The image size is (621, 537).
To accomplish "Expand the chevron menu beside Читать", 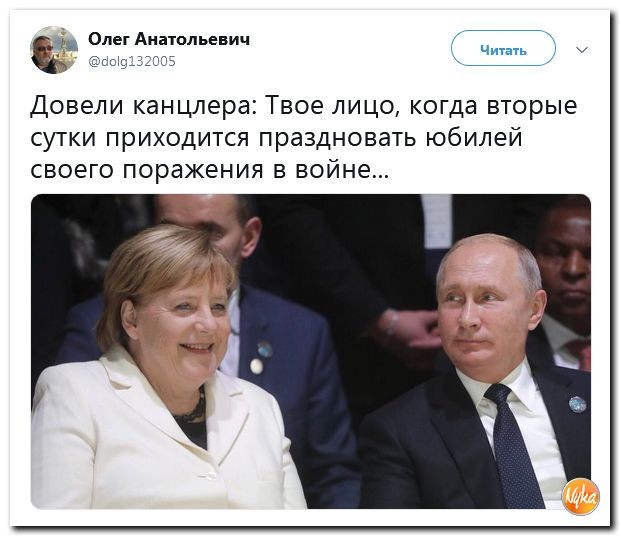I will coord(581,50).
